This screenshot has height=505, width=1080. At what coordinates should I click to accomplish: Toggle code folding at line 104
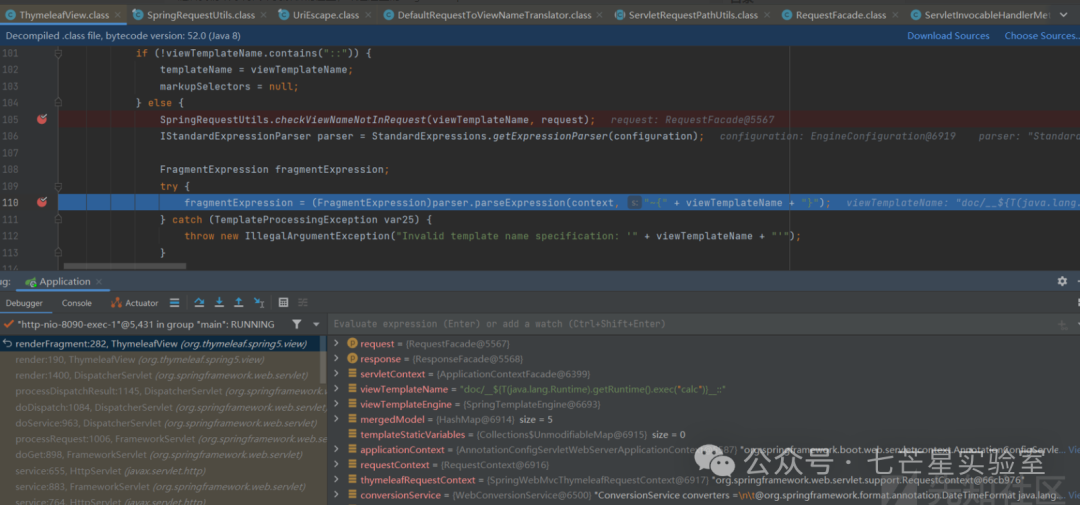tap(59, 103)
